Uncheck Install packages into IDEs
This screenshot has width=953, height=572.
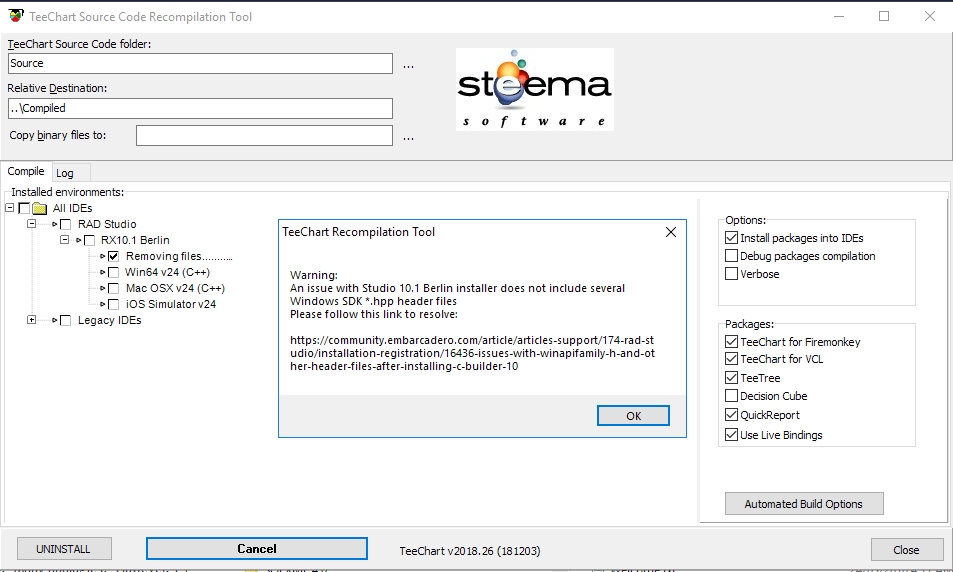coord(732,238)
